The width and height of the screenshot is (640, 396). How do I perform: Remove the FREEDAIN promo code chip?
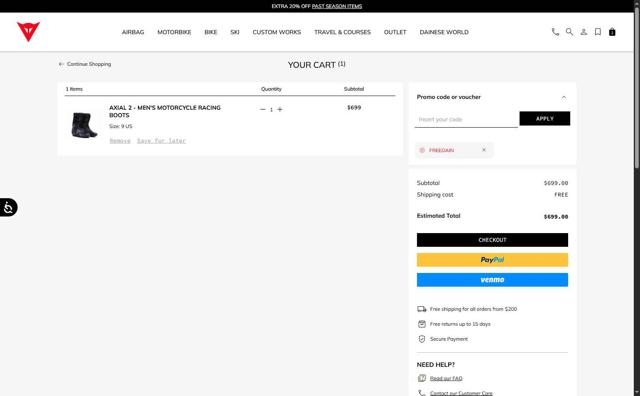pyautogui.click(x=484, y=150)
